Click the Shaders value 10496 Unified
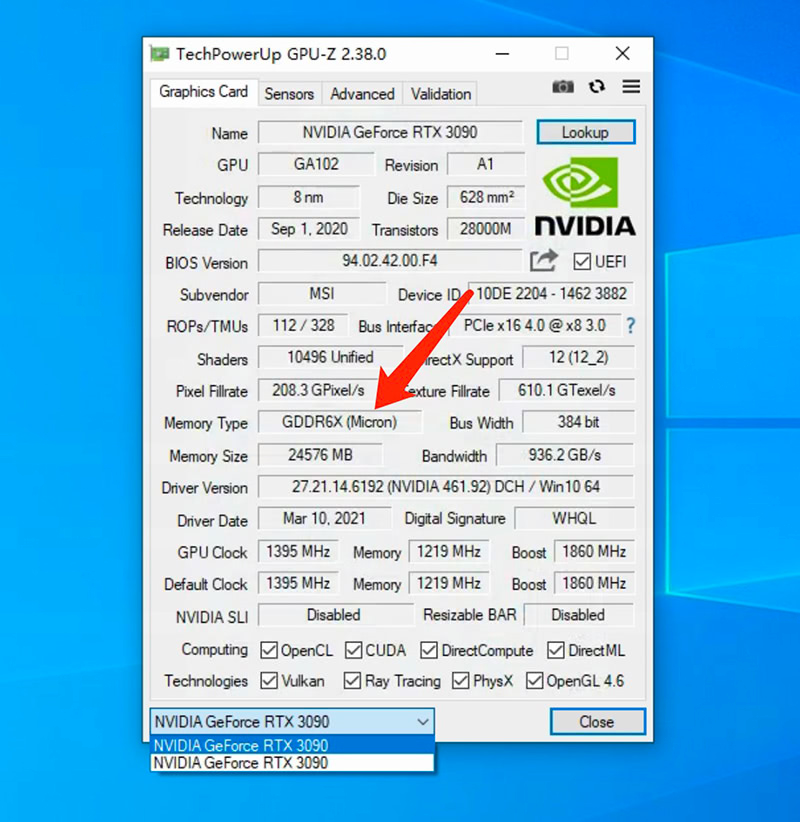The height and width of the screenshot is (822, 800). pos(331,358)
